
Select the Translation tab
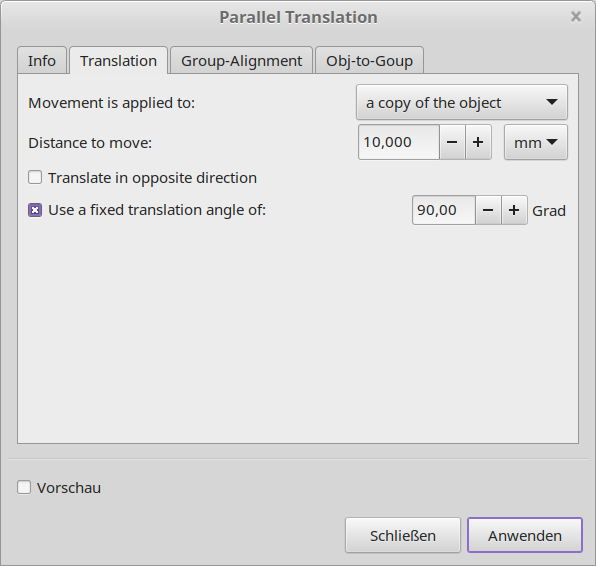pos(118,60)
